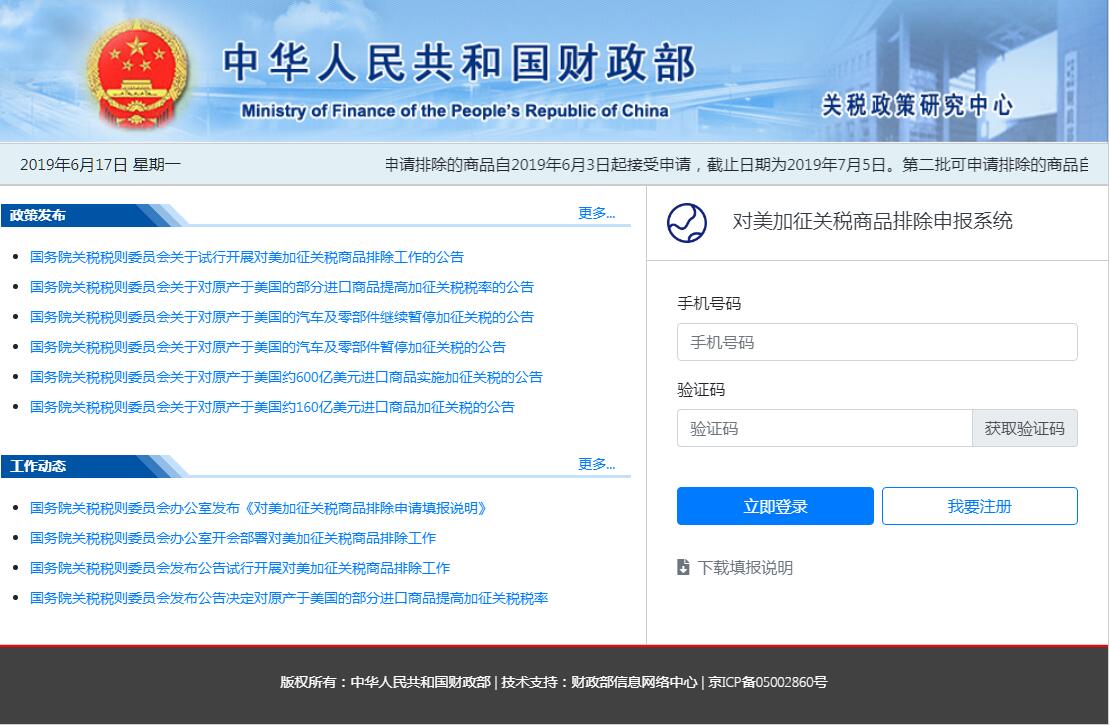Open announcement on 部分进口商品提高加征关税税率的公告
This screenshot has height=725, width=1110.
pyautogui.click(x=282, y=287)
